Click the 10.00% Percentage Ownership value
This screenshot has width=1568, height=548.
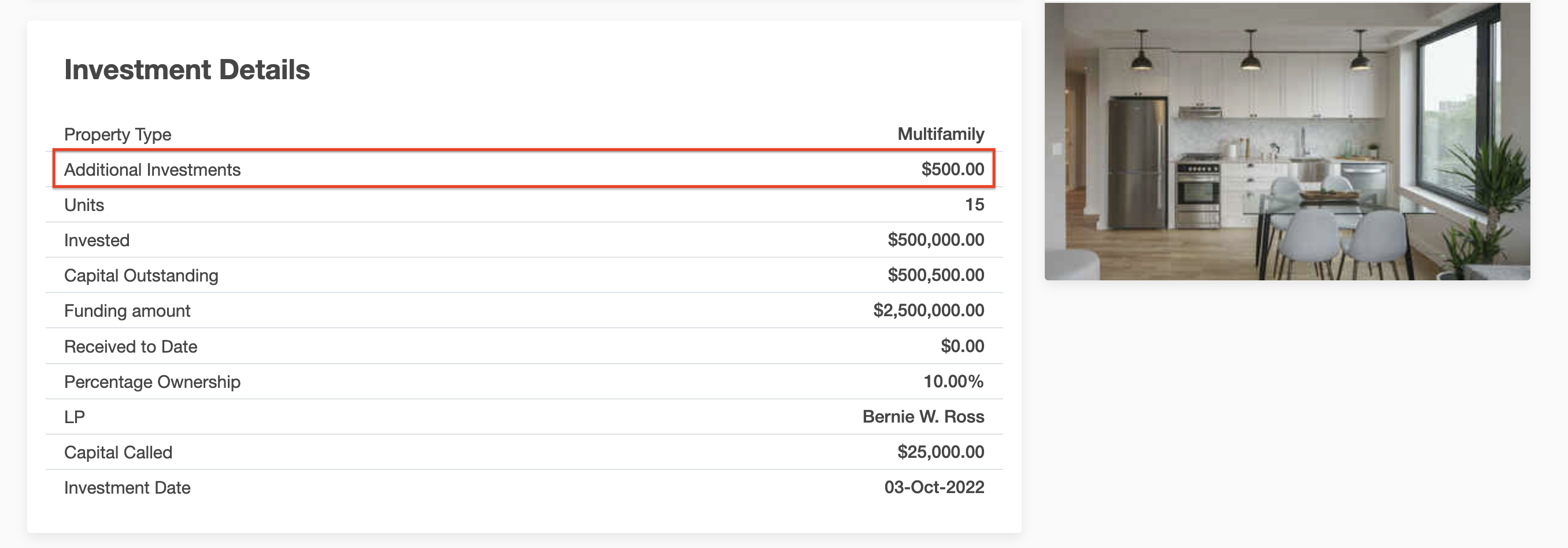coord(953,381)
